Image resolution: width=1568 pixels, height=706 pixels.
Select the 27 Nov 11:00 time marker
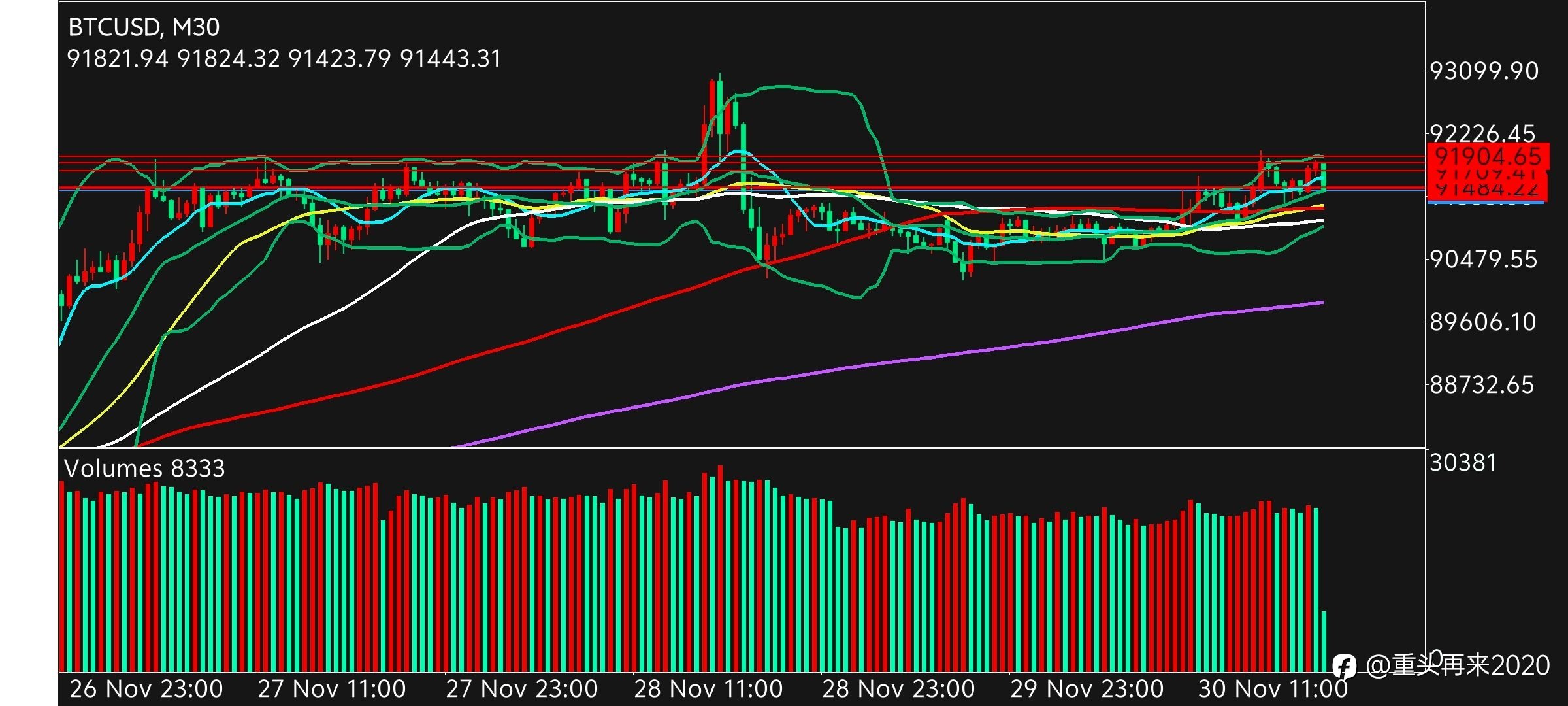(x=332, y=688)
